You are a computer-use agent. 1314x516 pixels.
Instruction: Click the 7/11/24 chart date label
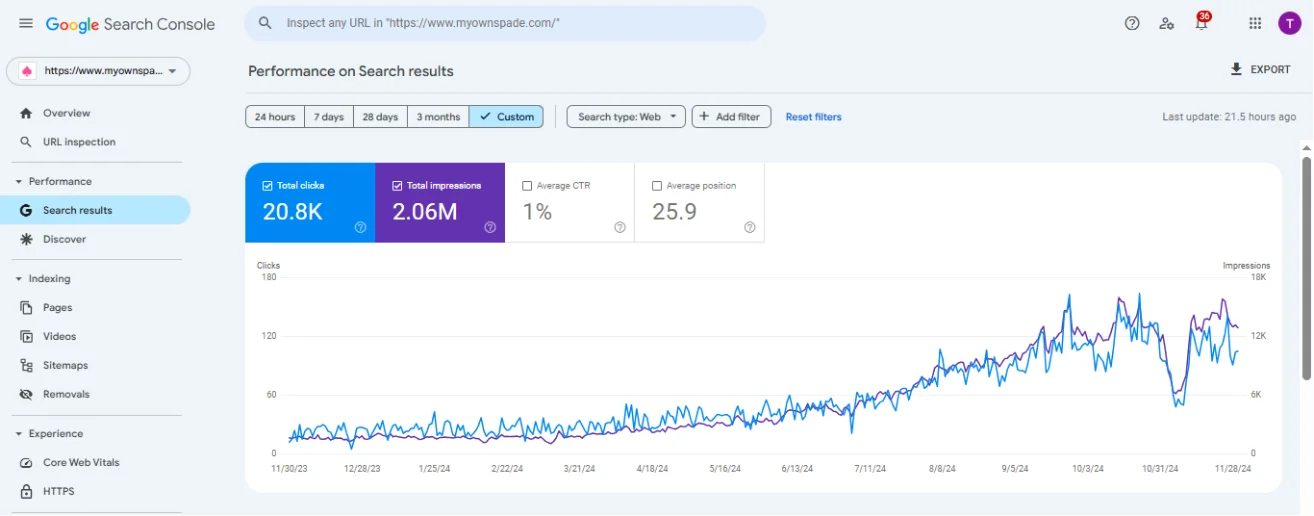(870, 468)
